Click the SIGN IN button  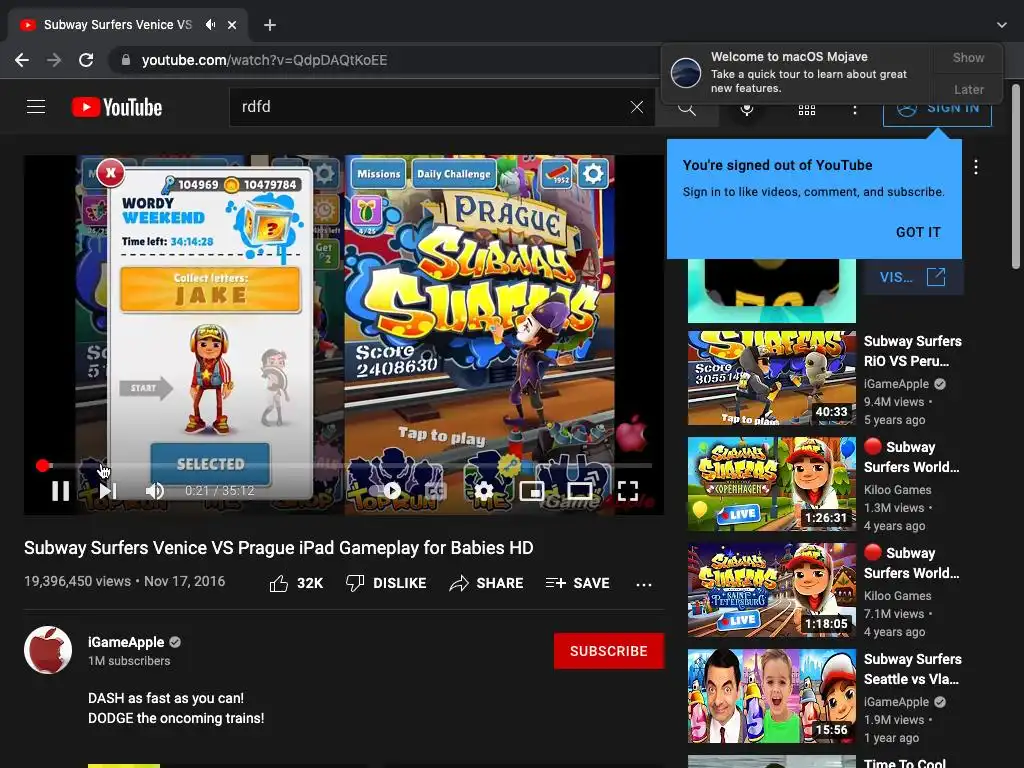[x=937, y=109]
